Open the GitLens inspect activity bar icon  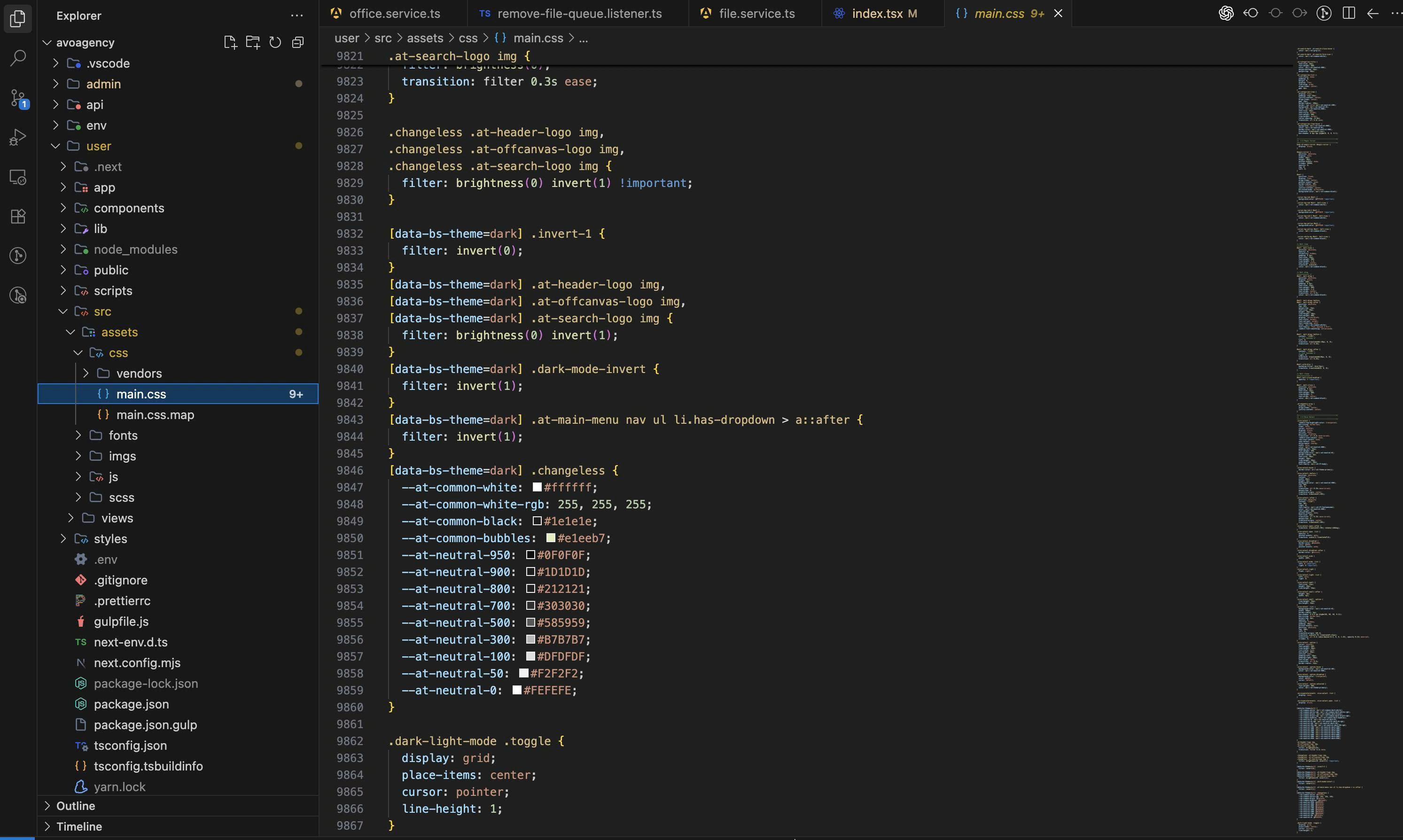[18, 296]
